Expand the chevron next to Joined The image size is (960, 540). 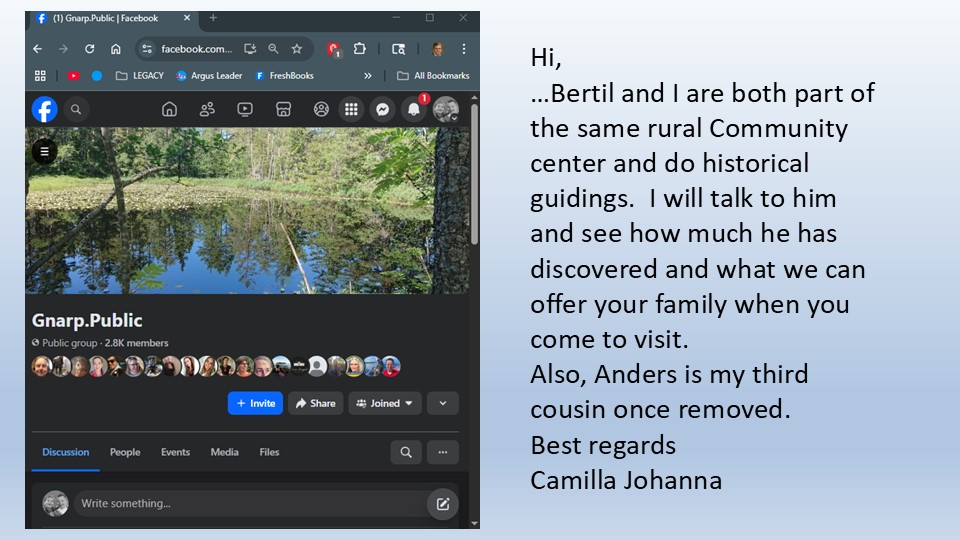tap(443, 403)
